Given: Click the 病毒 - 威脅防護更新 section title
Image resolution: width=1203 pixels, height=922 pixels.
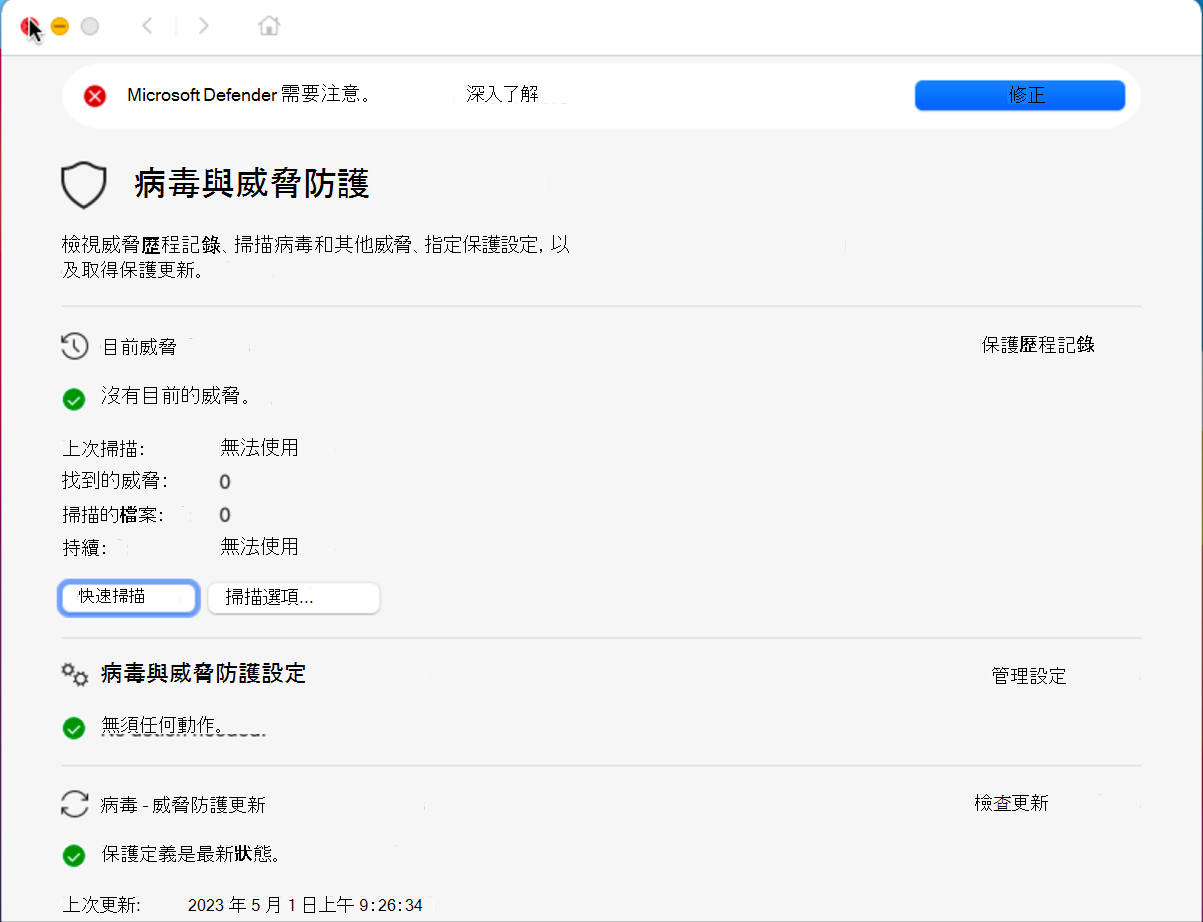Looking at the screenshot, I should coord(184,805).
